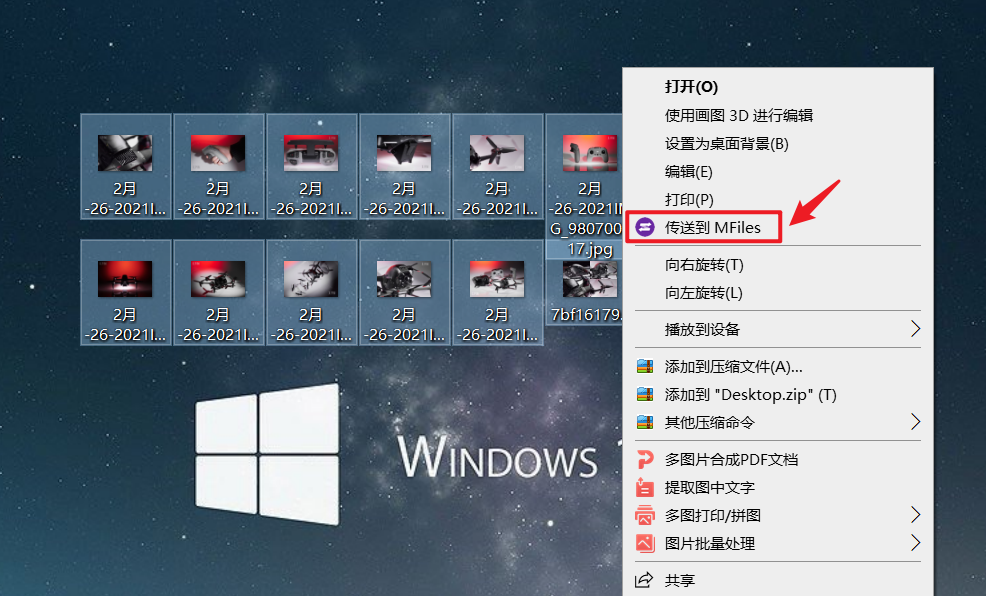The width and height of the screenshot is (986, 596).
Task: Select 打开(O) from the context menu
Action: (693, 87)
